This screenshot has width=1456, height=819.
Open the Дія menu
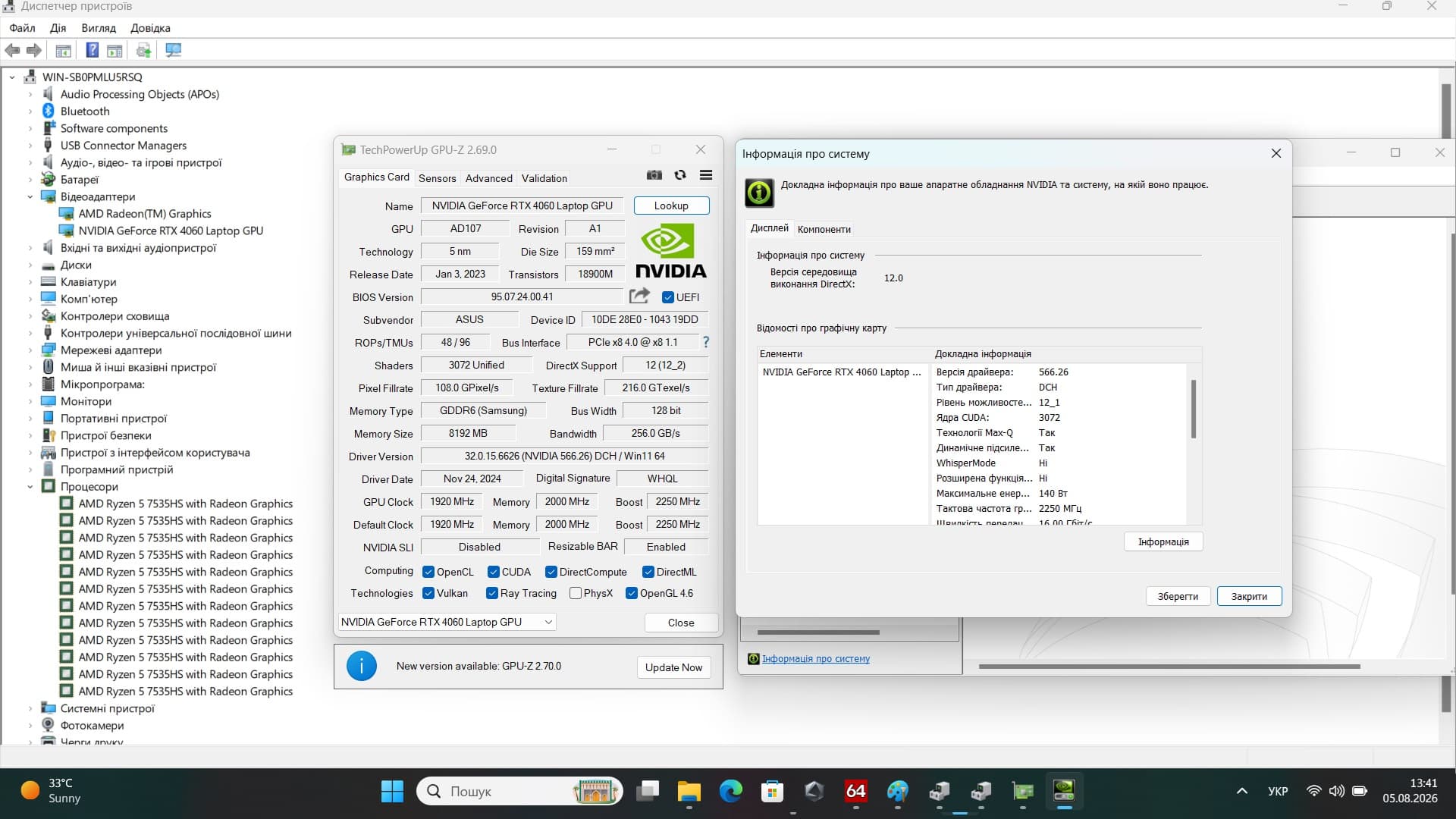[x=58, y=28]
